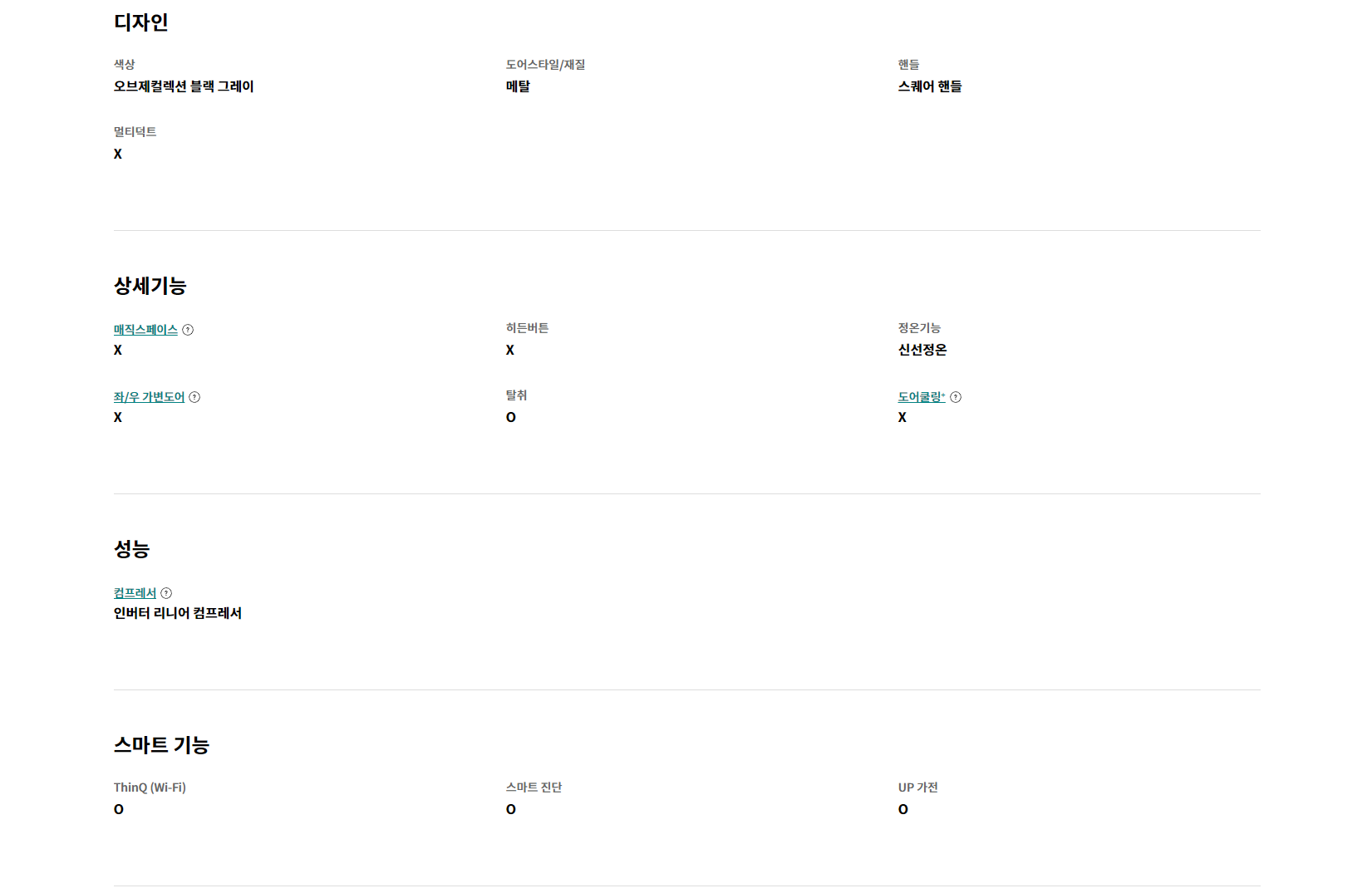The image size is (1372, 893).
Task: Select the 스퀘어 핸들 value text
Action: click(930, 86)
